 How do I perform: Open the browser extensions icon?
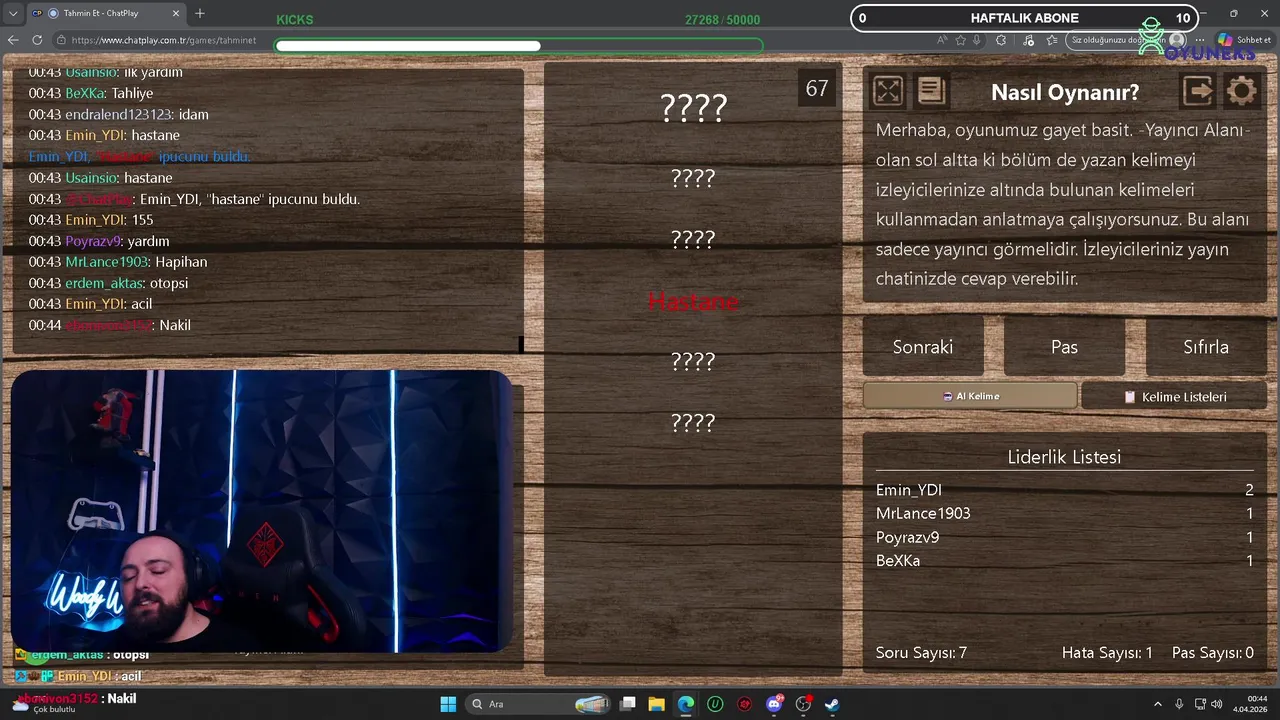[1001, 40]
